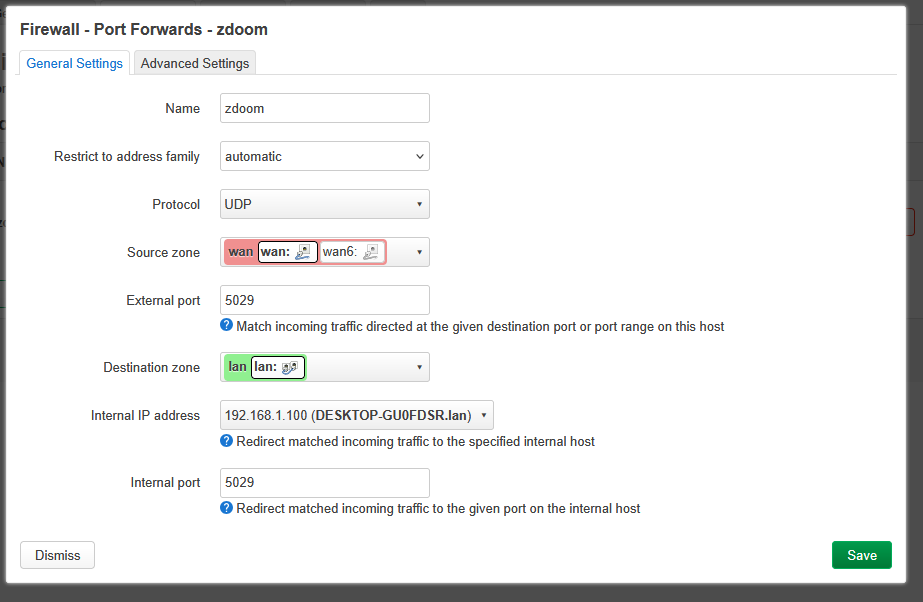Screen dimensions: 923x602
Task: Click the wan6 interface icon in Source zone
Action: point(371,252)
